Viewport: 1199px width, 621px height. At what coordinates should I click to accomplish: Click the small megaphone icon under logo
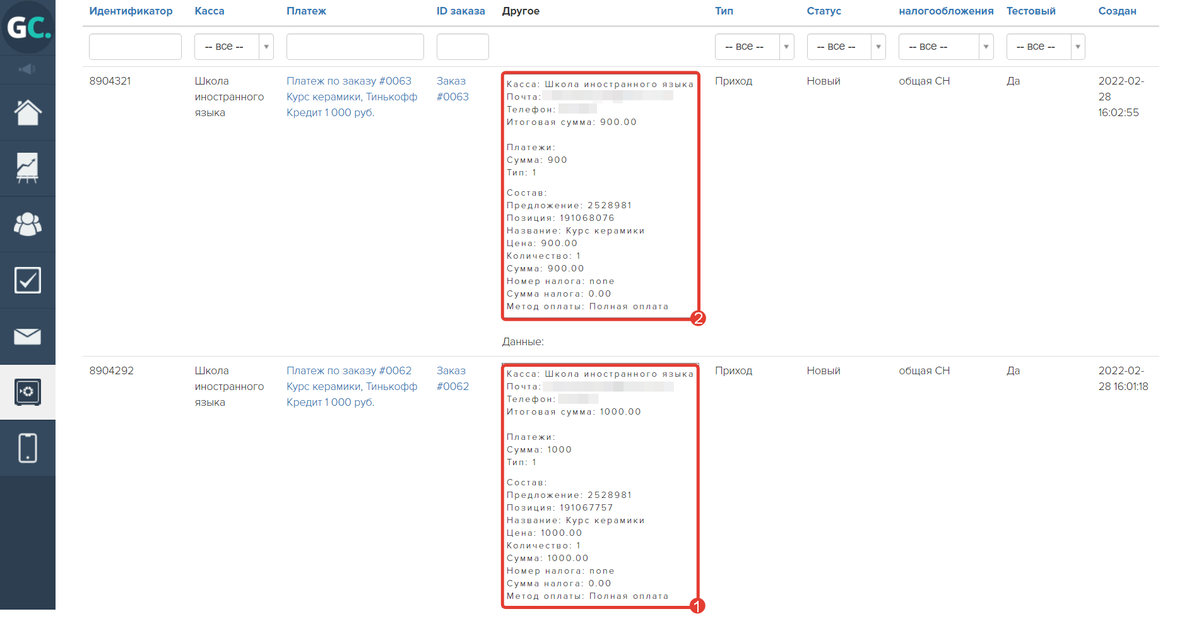coord(27,69)
